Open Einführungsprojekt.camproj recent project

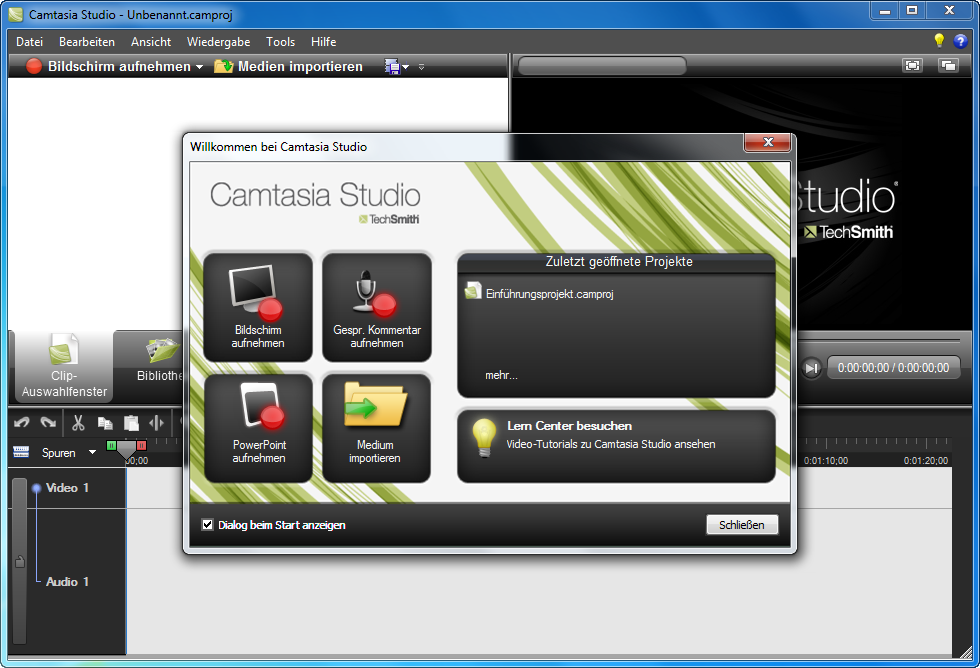[541, 294]
